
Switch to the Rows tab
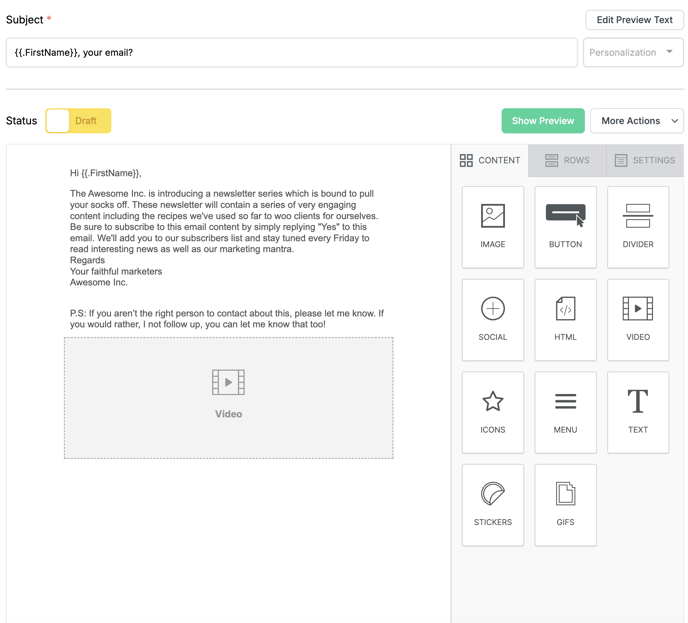pyautogui.click(x=567, y=160)
